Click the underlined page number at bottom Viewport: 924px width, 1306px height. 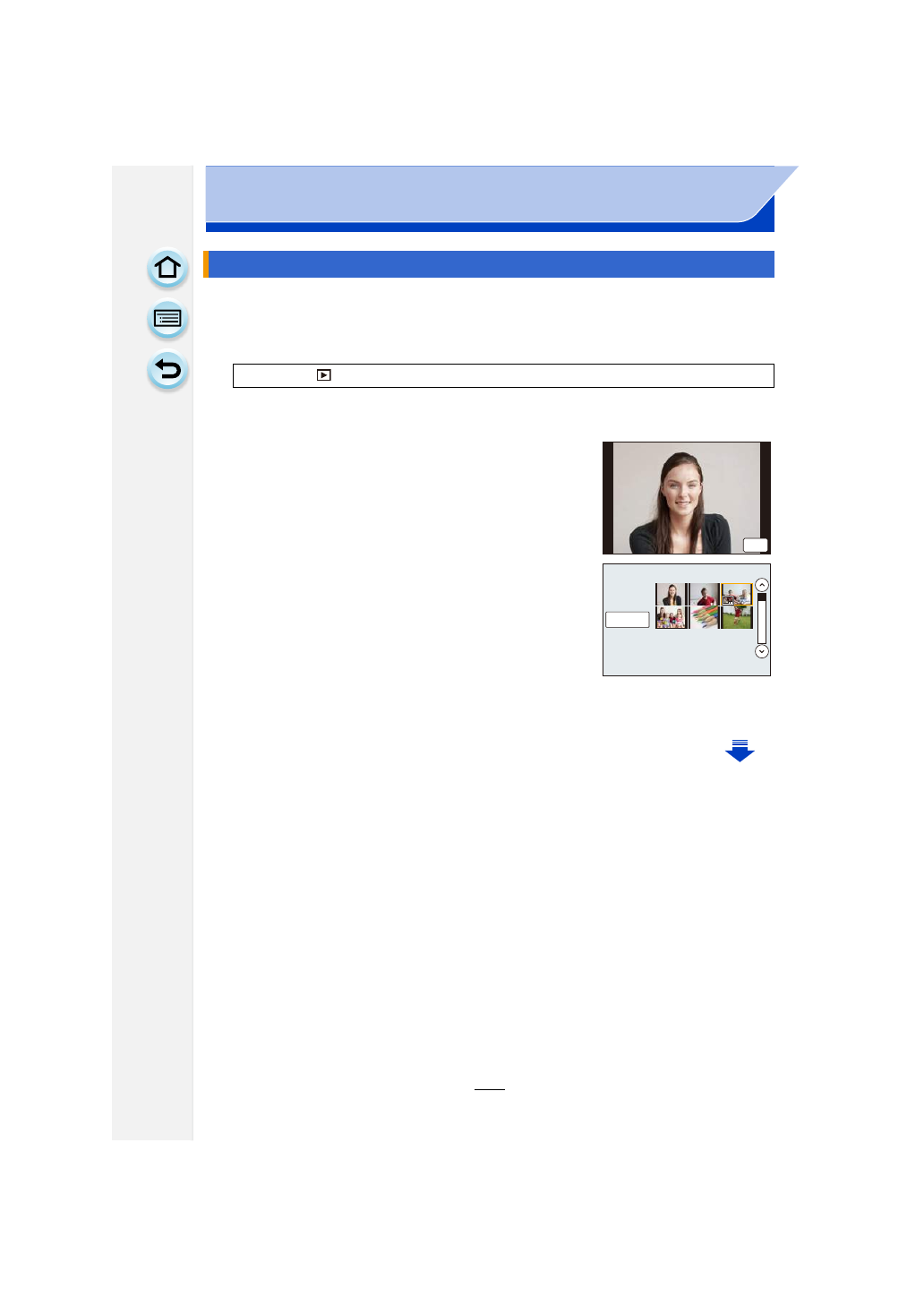[x=490, y=1084]
